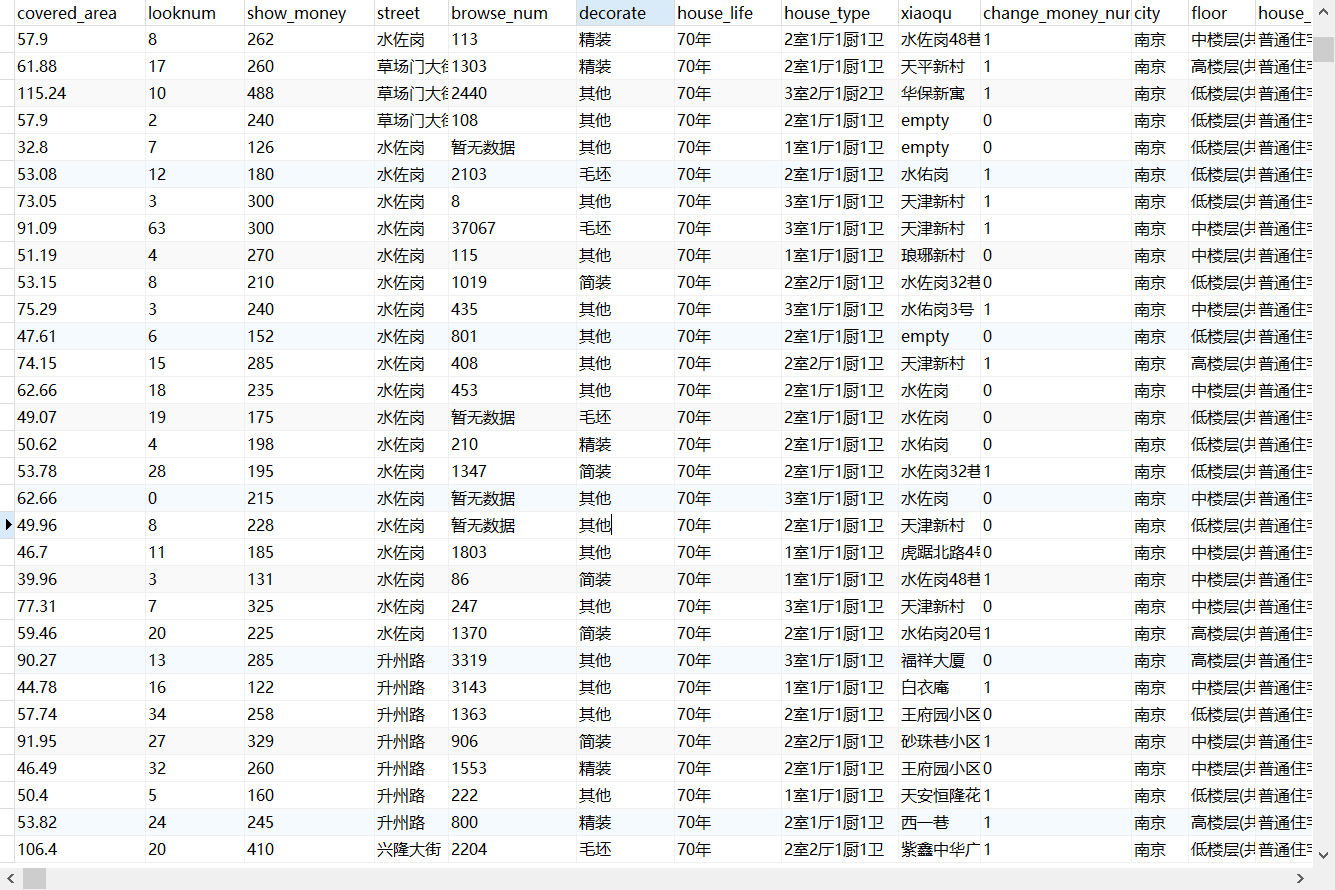Select the covered_area cell 90.27
Image resolution: width=1335 pixels, height=890 pixels.
(80, 660)
